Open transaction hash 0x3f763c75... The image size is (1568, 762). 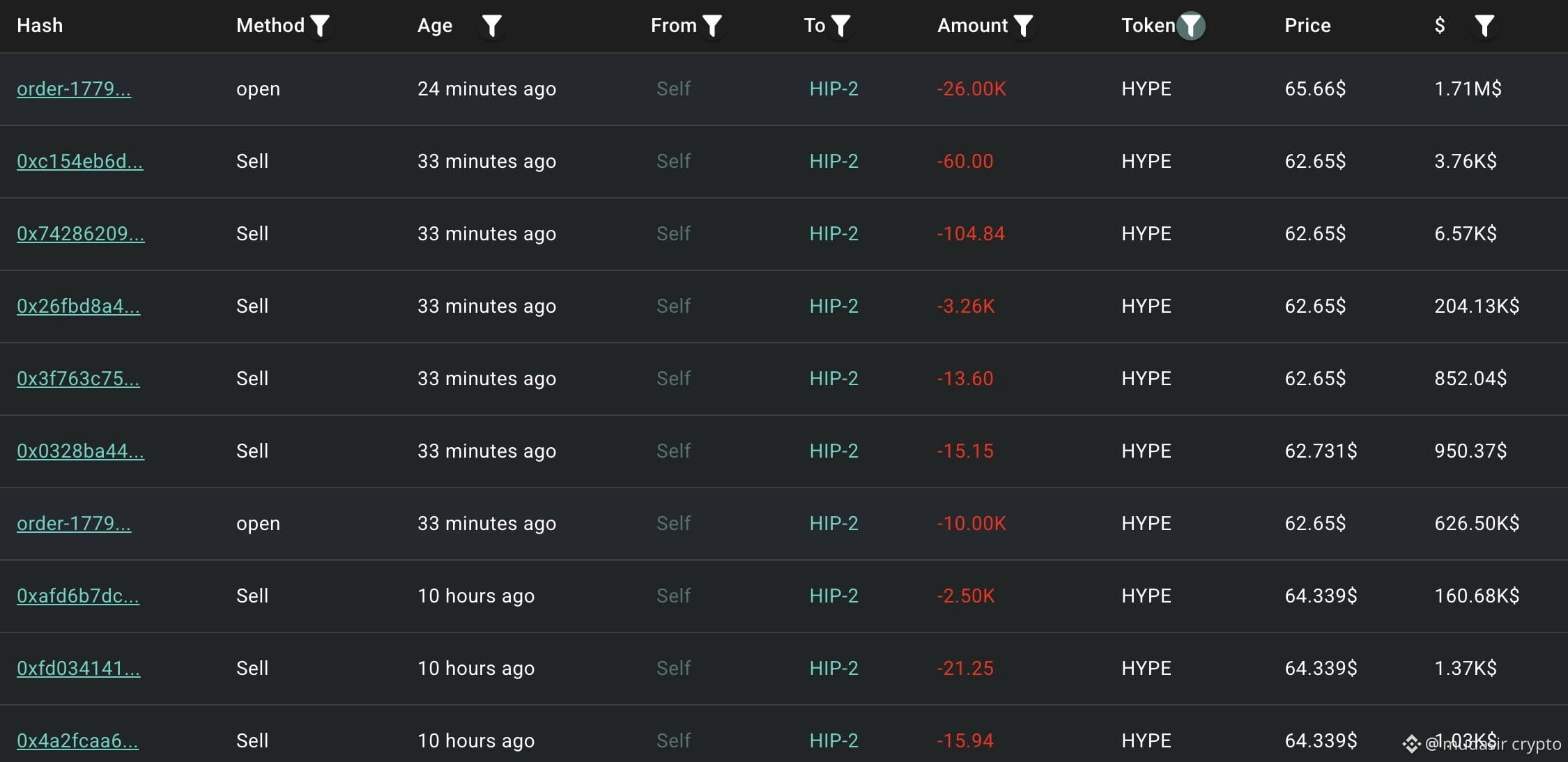78,379
